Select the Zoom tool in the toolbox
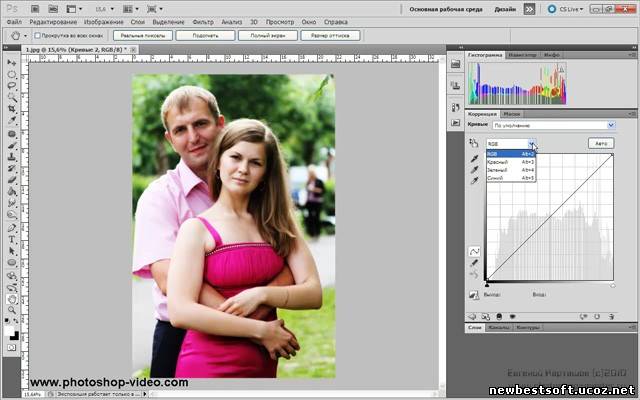 (11, 311)
